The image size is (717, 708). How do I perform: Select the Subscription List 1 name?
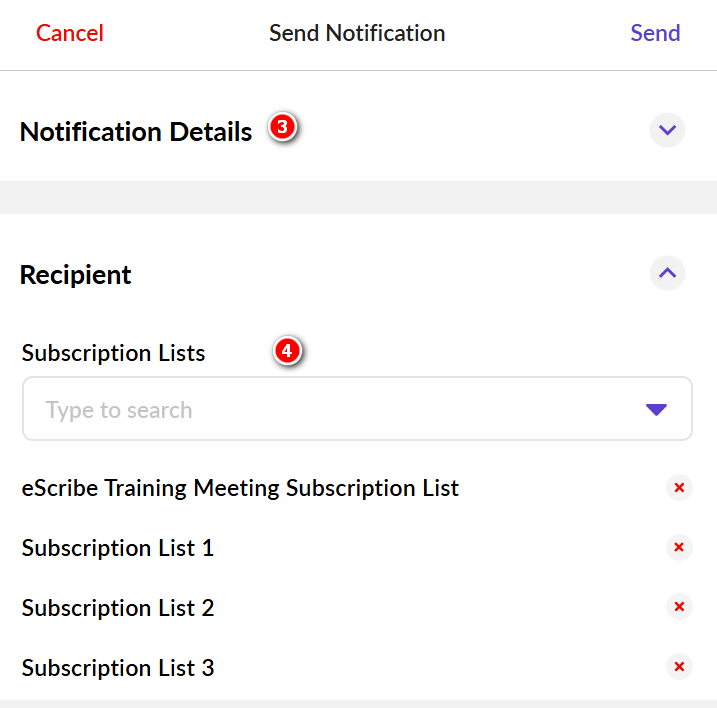tap(118, 548)
